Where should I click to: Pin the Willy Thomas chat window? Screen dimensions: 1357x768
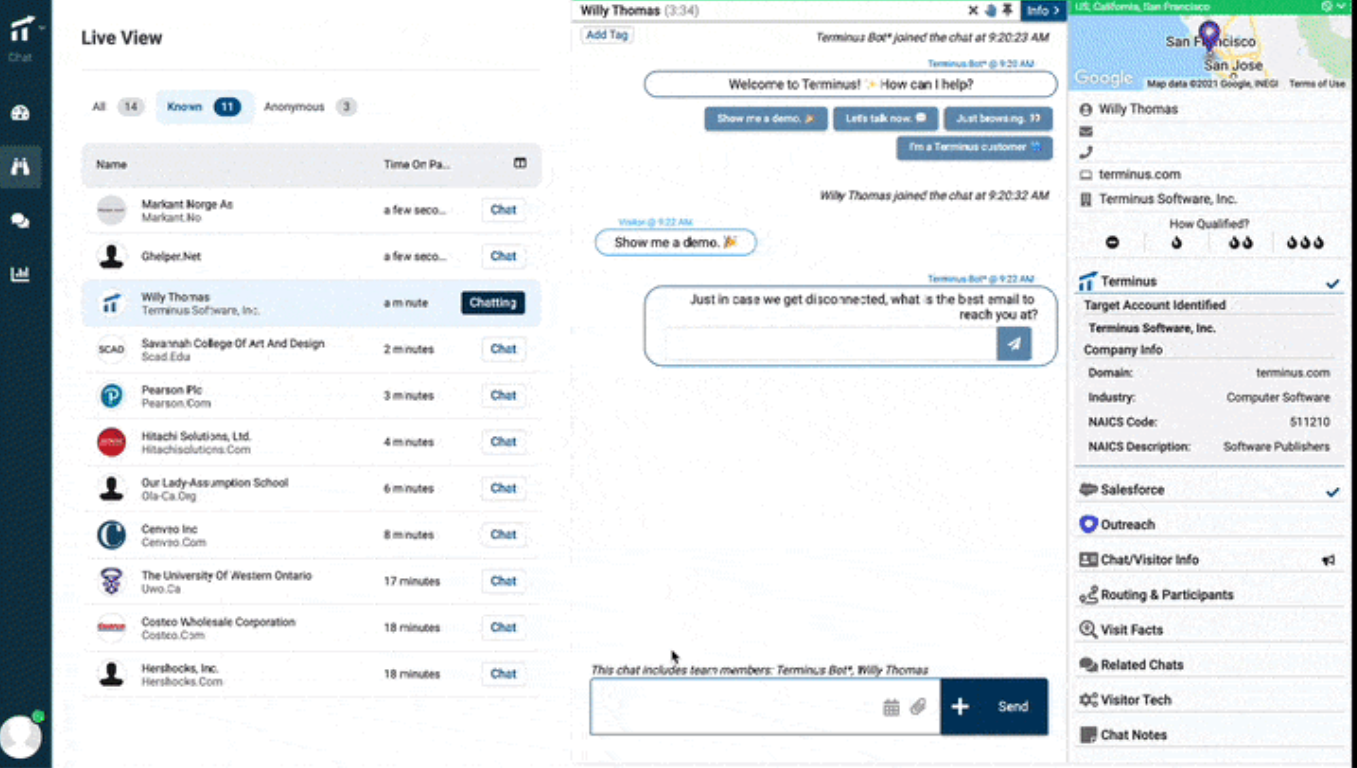tap(1006, 10)
